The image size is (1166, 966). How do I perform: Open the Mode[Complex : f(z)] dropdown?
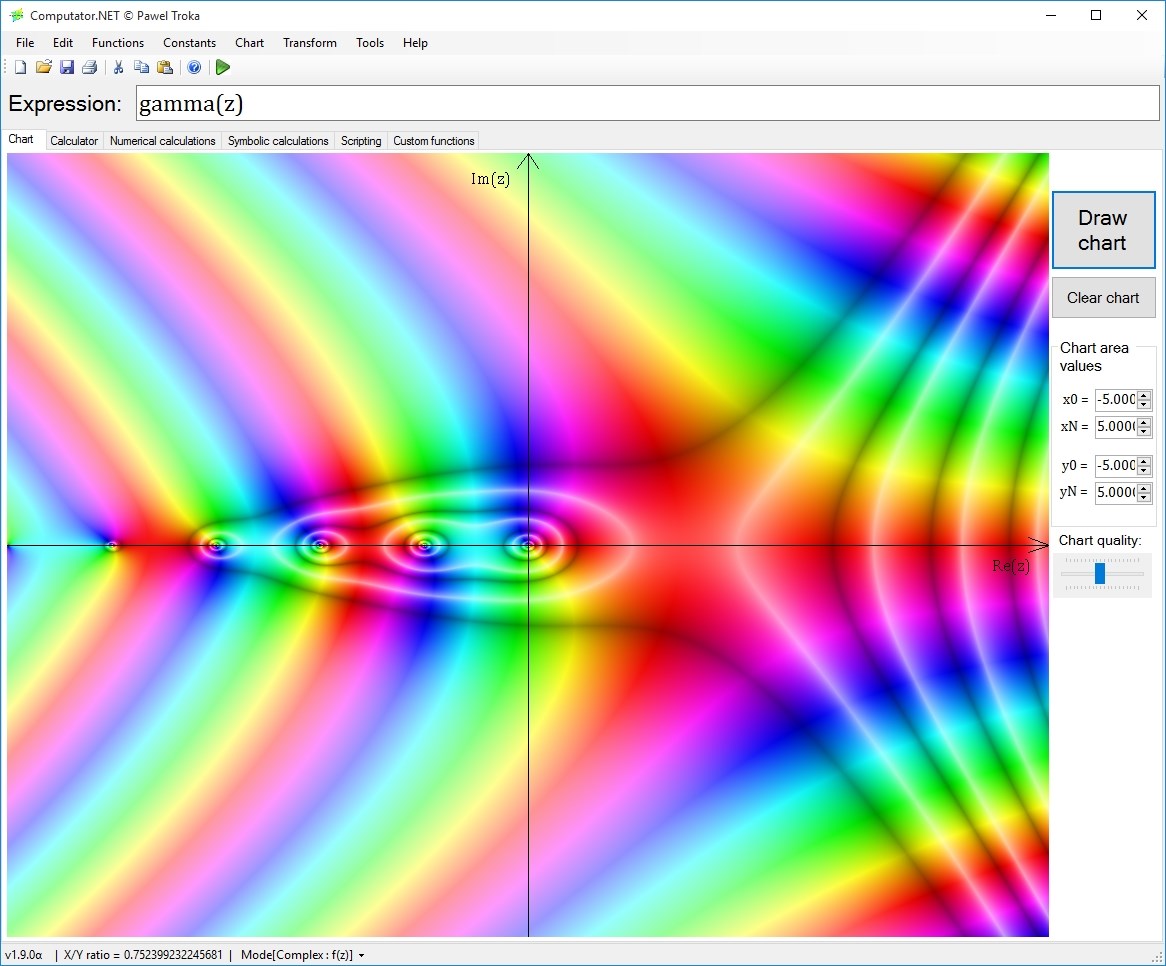click(x=302, y=955)
